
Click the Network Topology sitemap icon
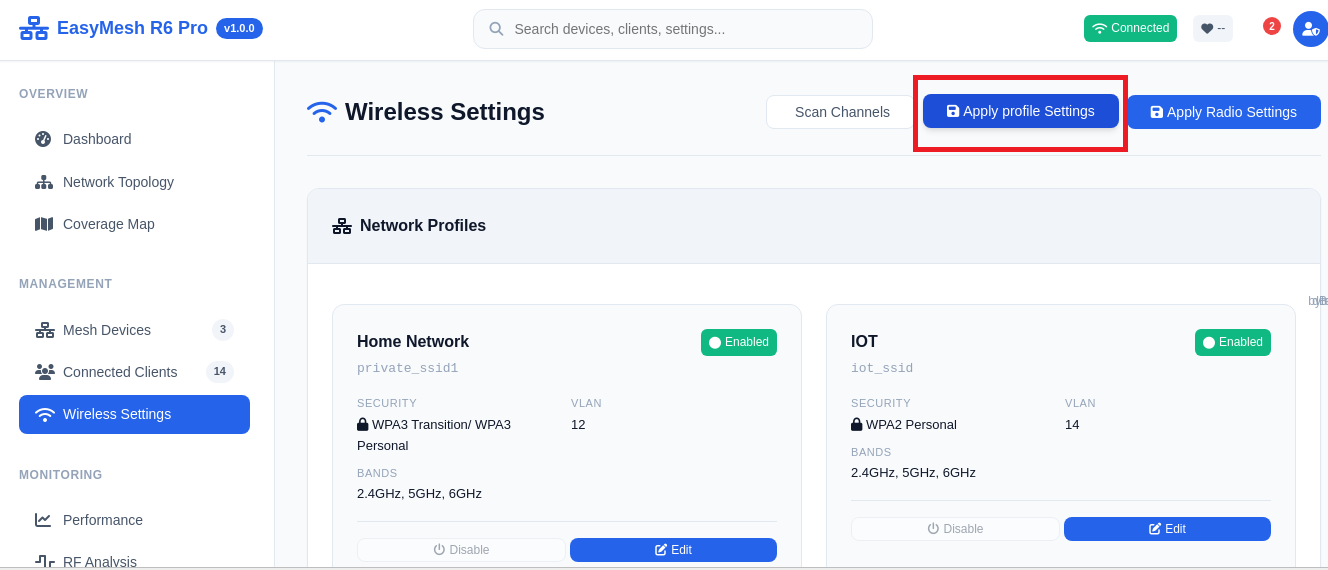pyautogui.click(x=44, y=182)
